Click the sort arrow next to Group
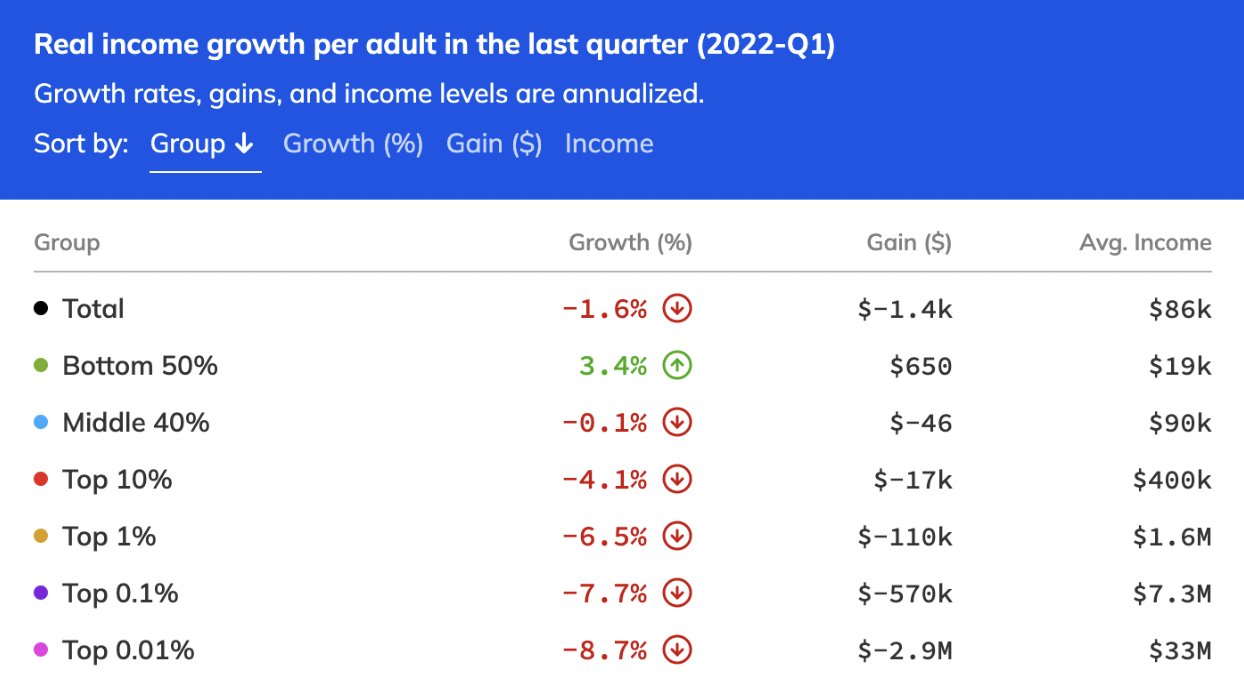 244,144
